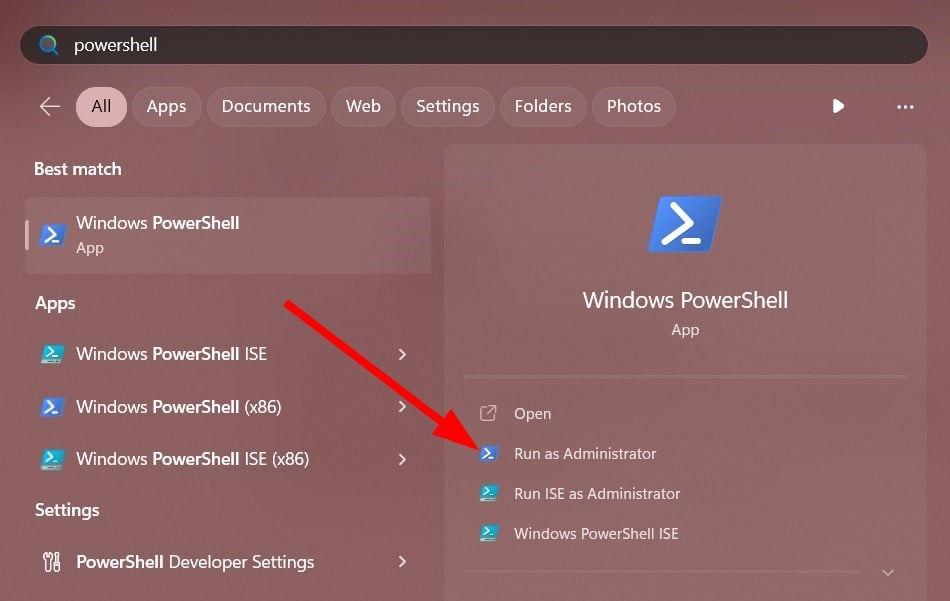Open the three-dot more options menu

pos(905,106)
